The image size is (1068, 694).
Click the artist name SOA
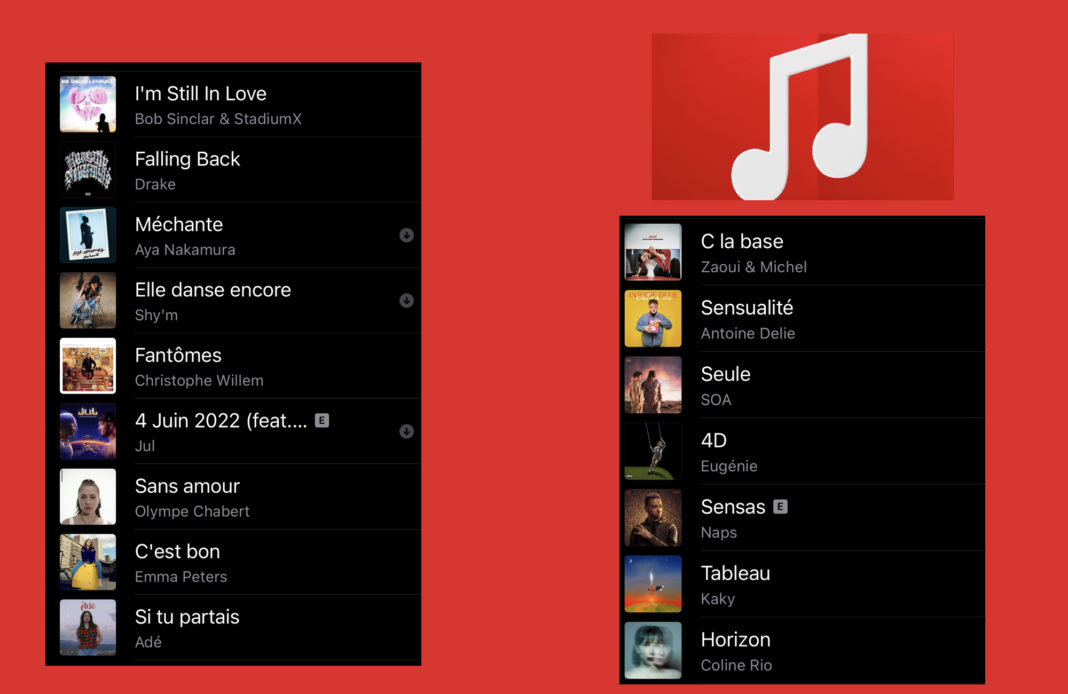coord(716,400)
